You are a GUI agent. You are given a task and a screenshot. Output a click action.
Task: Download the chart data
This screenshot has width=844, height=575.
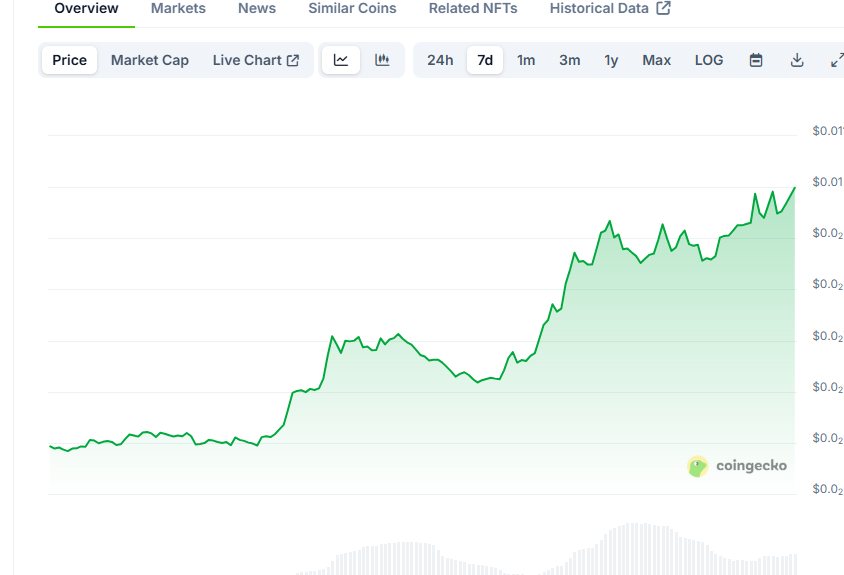[x=797, y=60]
